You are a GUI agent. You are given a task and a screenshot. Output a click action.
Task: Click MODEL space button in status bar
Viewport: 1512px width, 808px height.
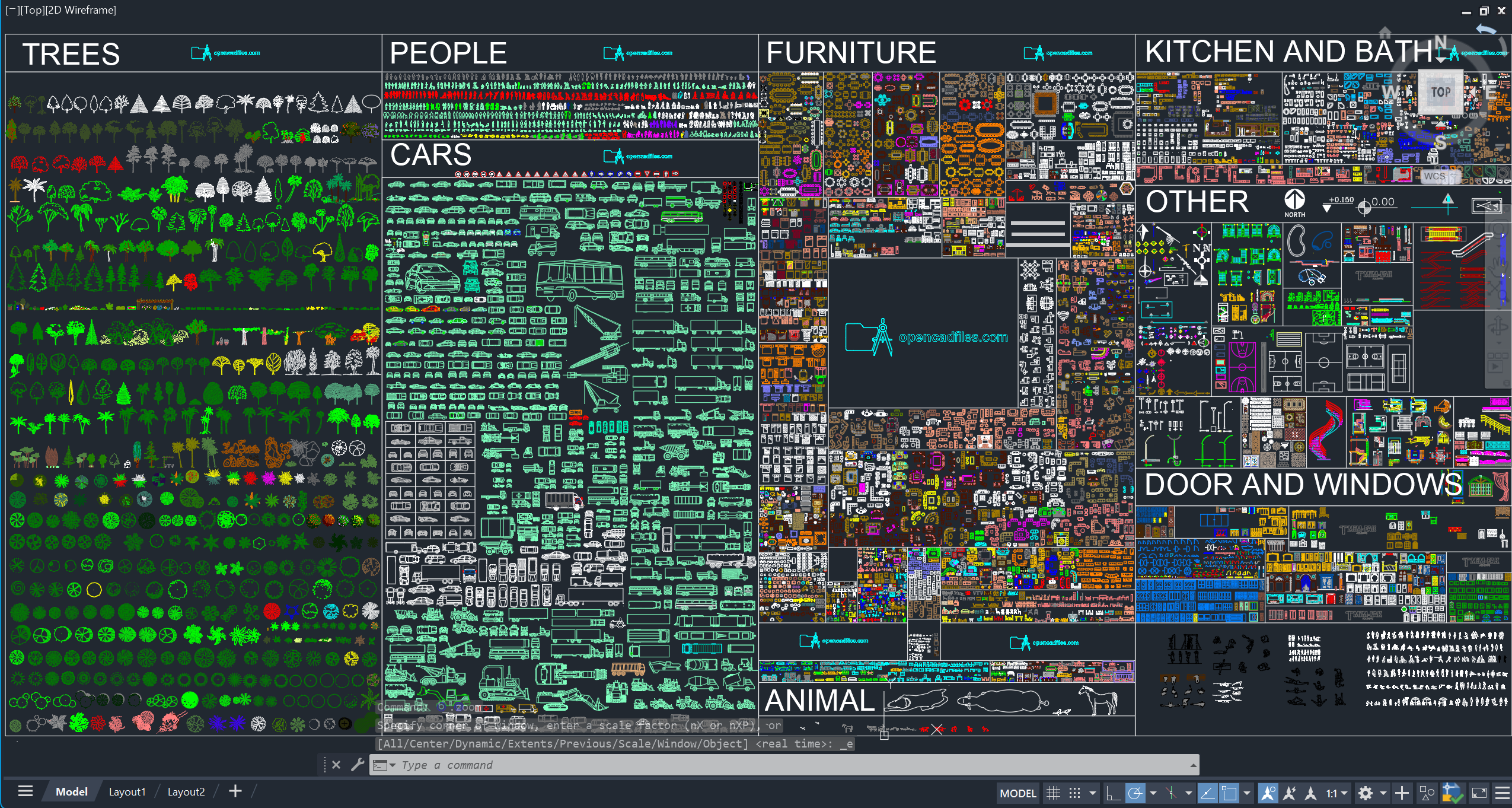tap(1018, 793)
